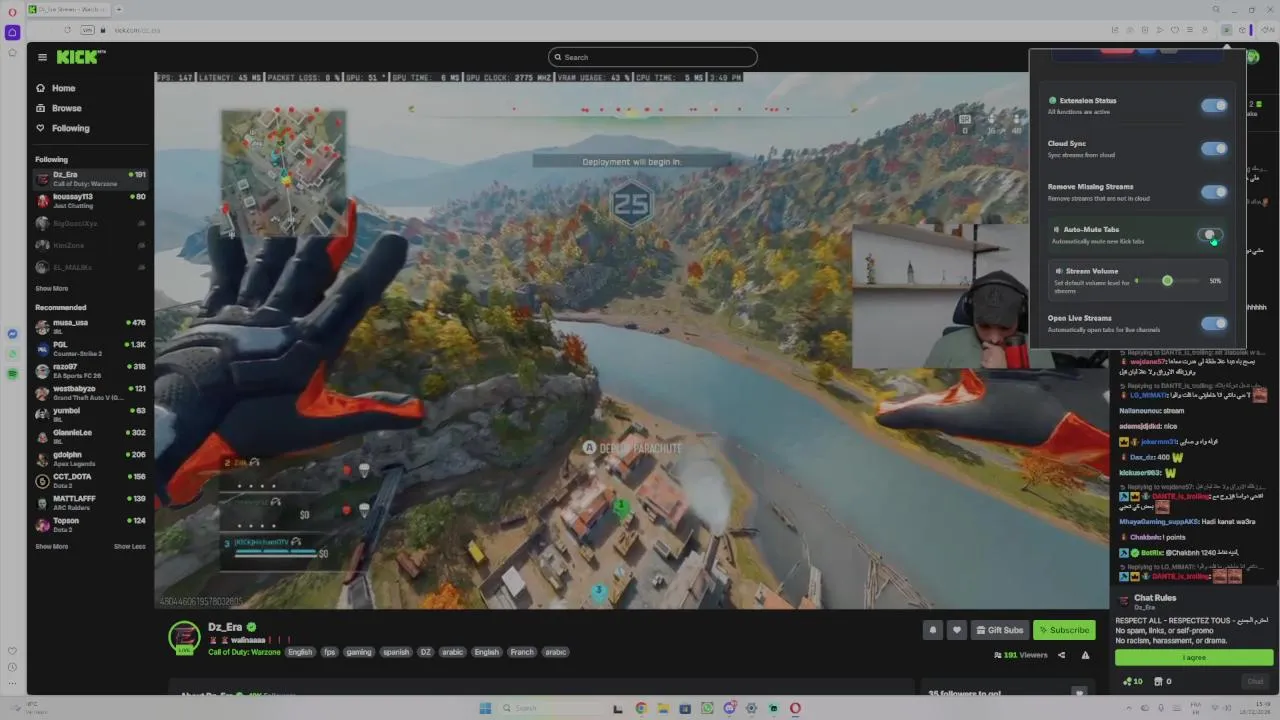1280x720 pixels.
Task: Toggle Open Live Streams switch
Action: pos(1214,323)
